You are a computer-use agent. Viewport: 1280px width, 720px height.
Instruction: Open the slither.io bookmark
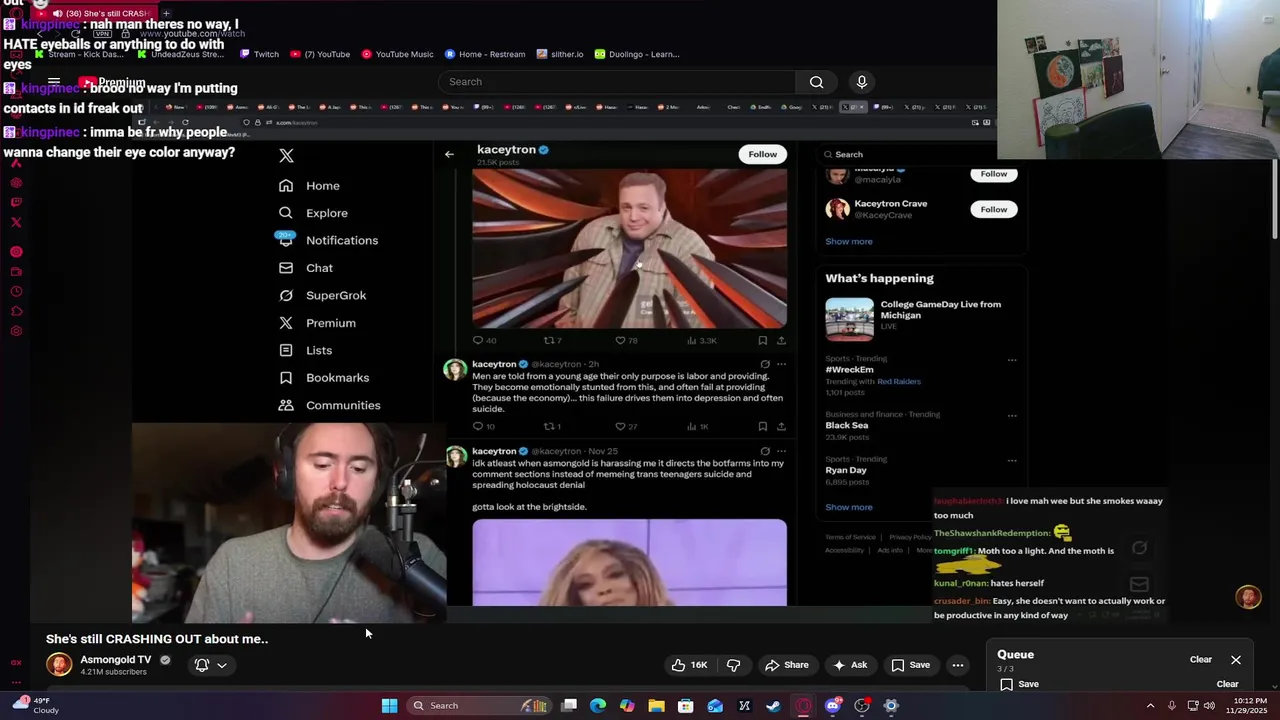(x=560, y=54)
